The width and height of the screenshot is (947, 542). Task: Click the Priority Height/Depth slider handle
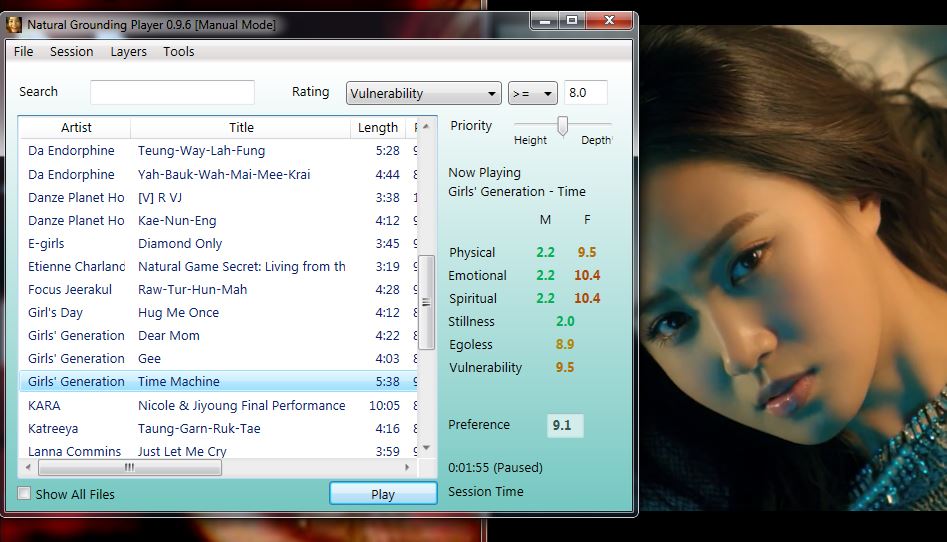click(562, 126)
